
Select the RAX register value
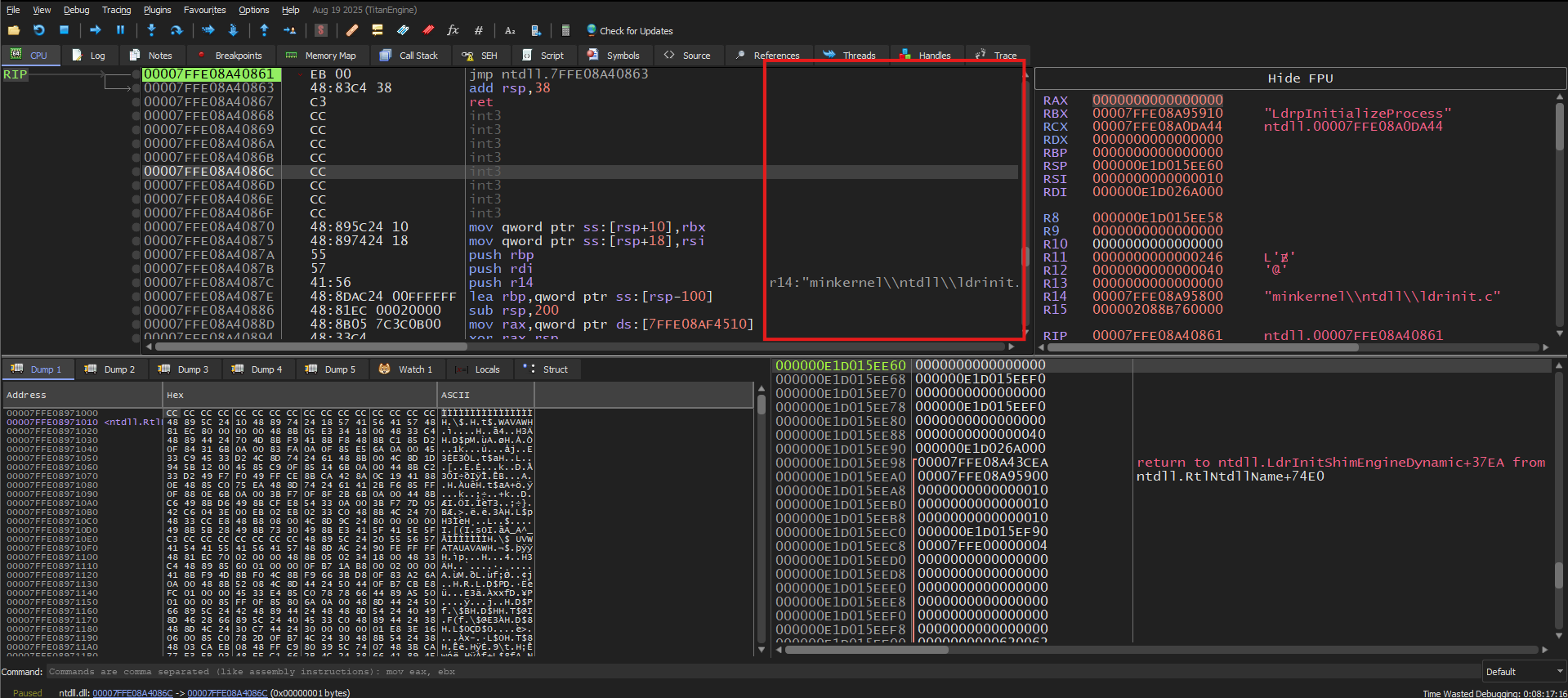point(1157,101)
